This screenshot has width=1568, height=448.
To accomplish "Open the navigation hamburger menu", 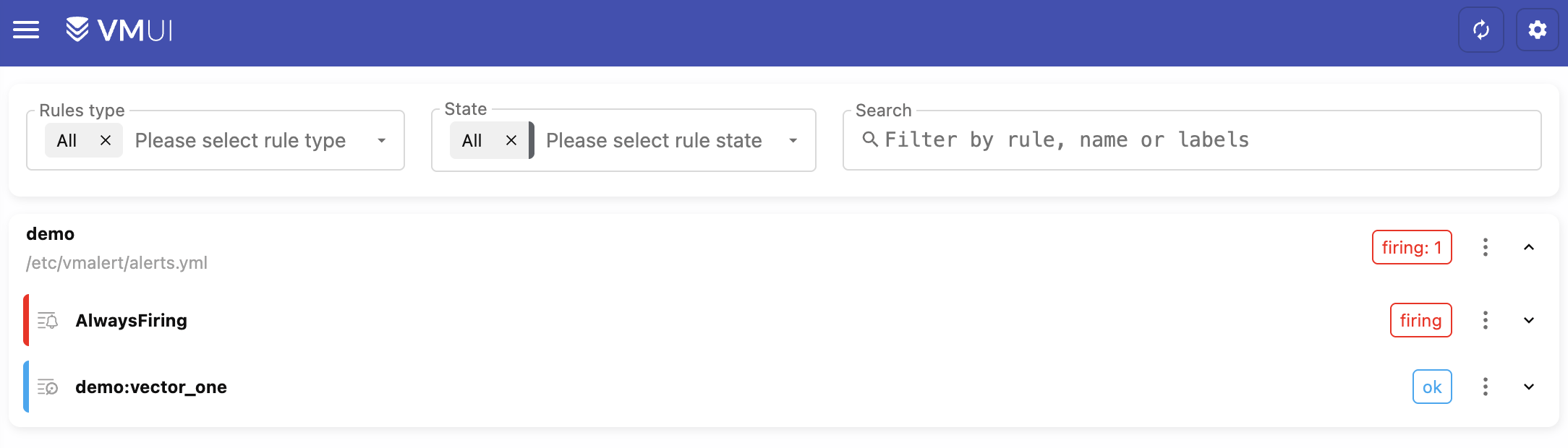I will tap(26, 30).
